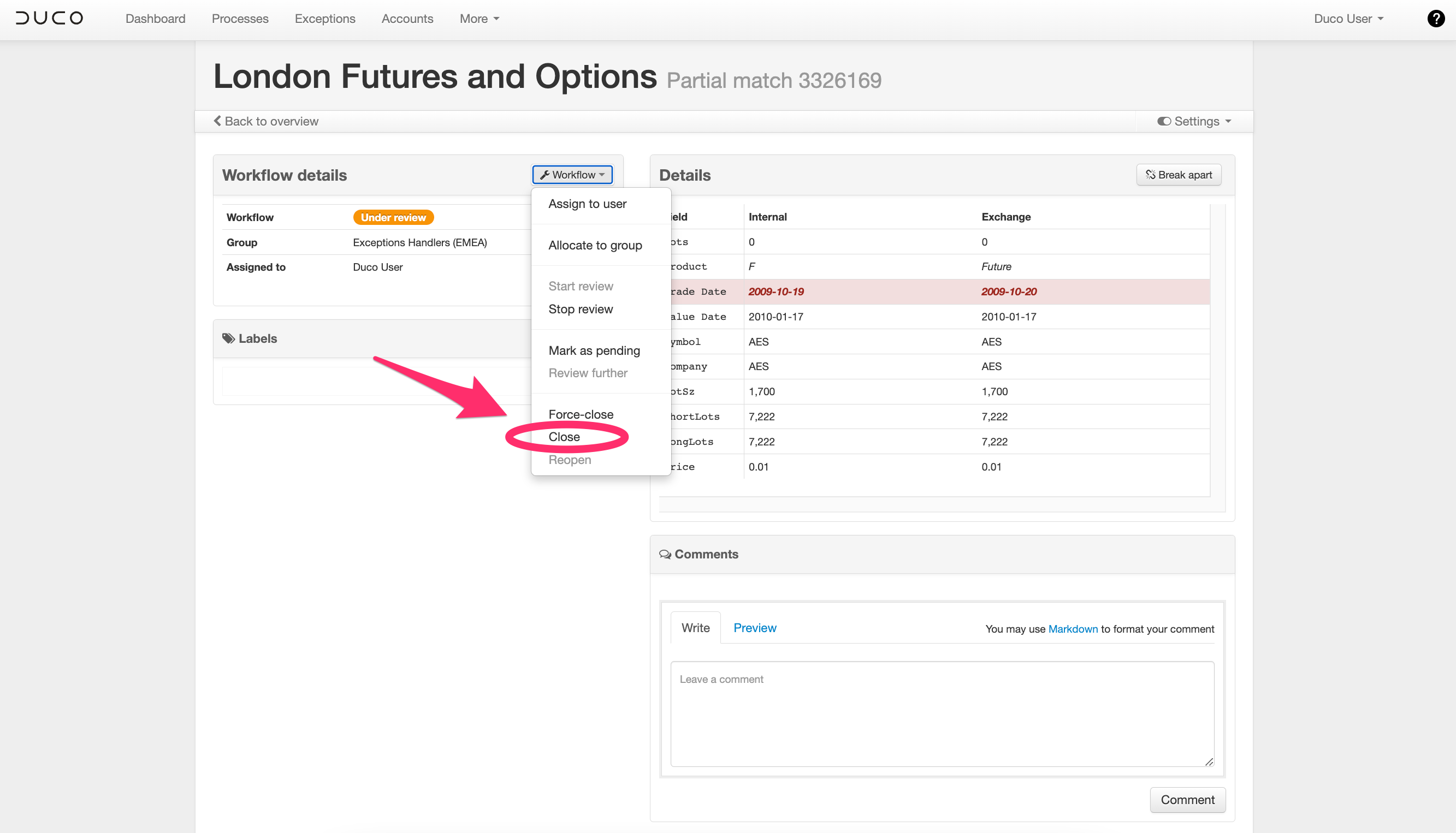
Task: Click Exchange trade date 2009-10-20
Action: [1009, 292]
